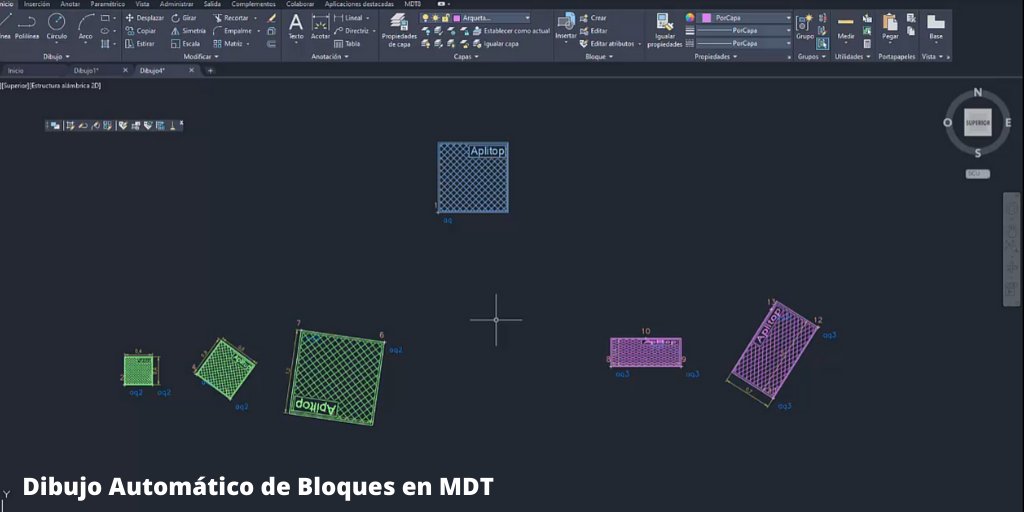Click the Matriz array tool
The image size is (1024, 512).
228,44
